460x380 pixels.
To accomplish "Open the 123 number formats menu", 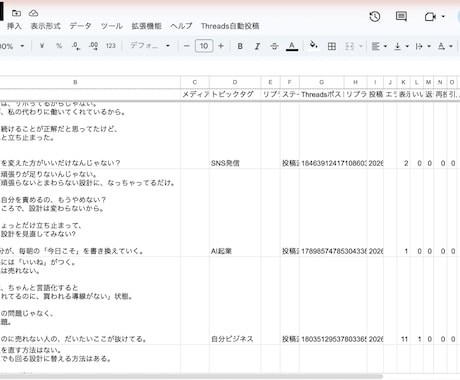I will coord(111,46).
